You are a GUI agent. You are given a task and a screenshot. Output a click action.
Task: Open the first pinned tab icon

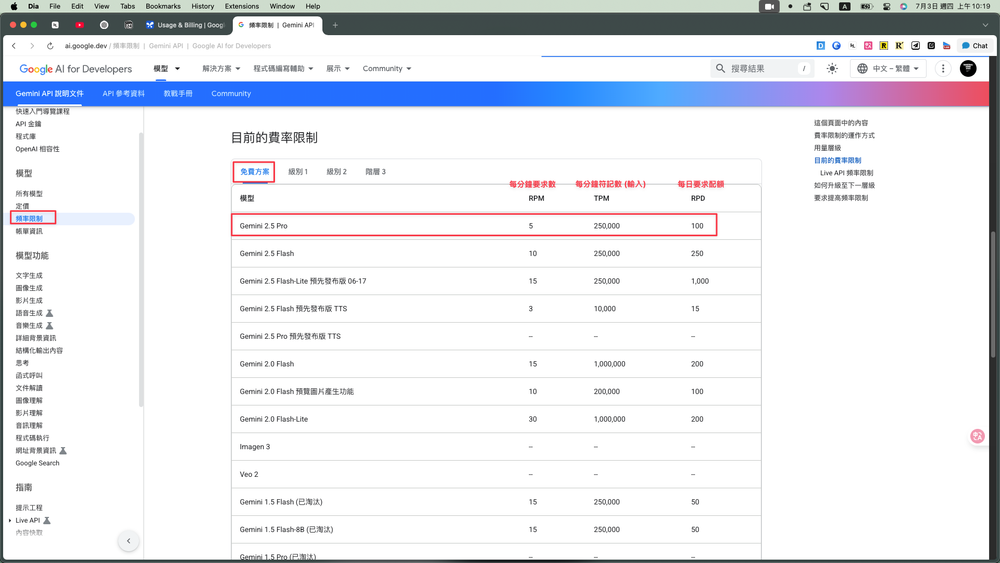point(55,25)
